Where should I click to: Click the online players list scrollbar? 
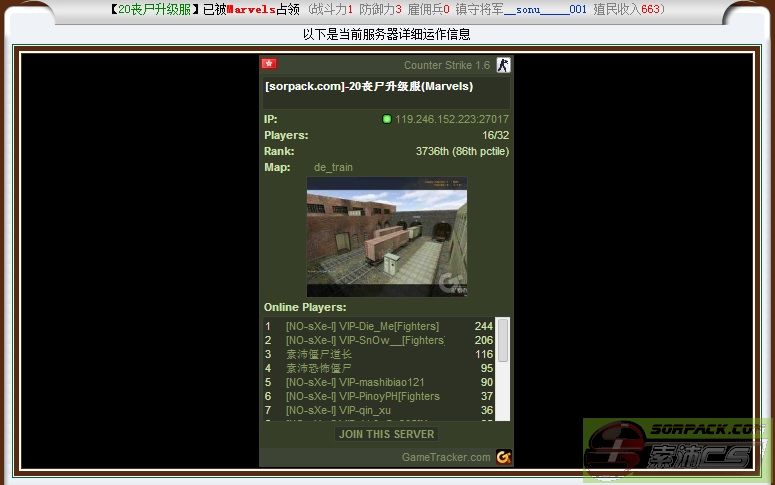coord(502,368)
